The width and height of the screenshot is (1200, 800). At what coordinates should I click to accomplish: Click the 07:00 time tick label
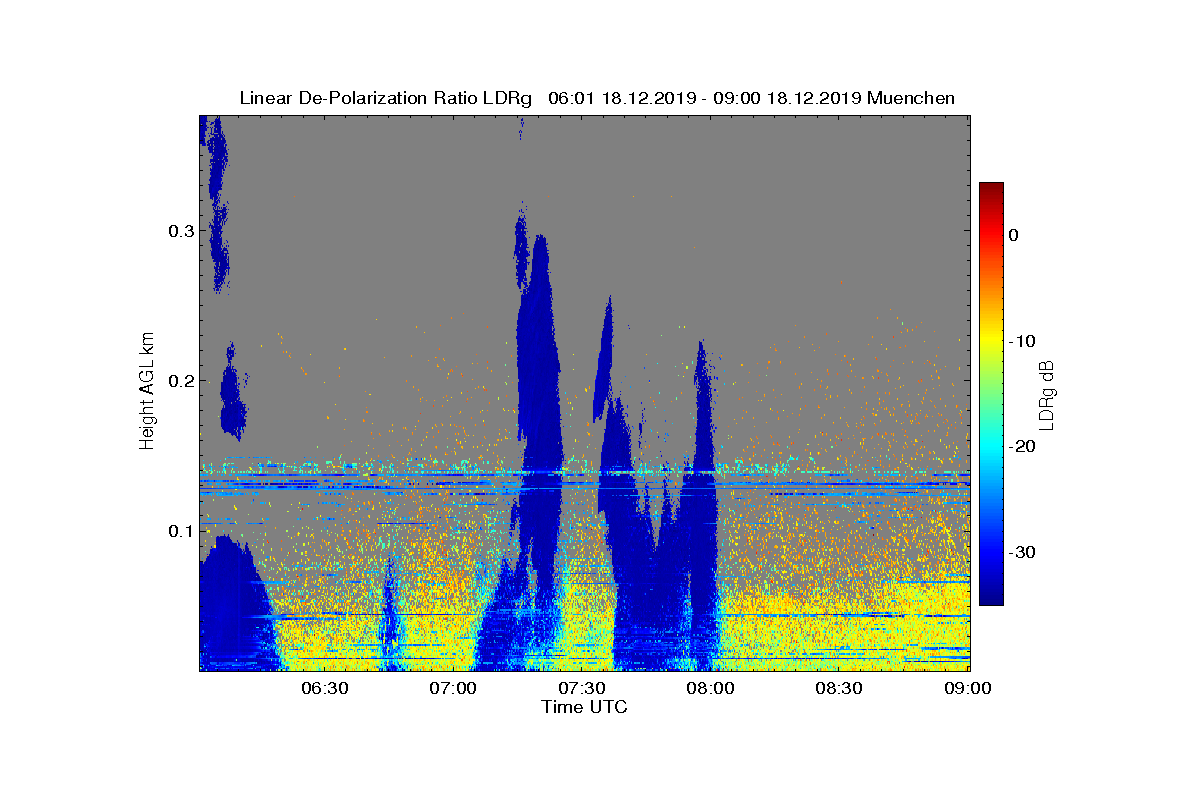[x=453, y=689]
